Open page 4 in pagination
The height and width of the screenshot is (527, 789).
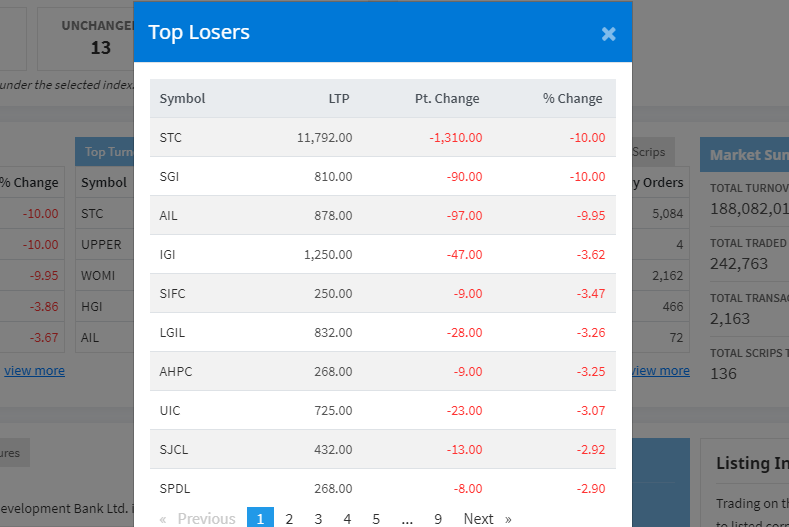tap(347, 518)
